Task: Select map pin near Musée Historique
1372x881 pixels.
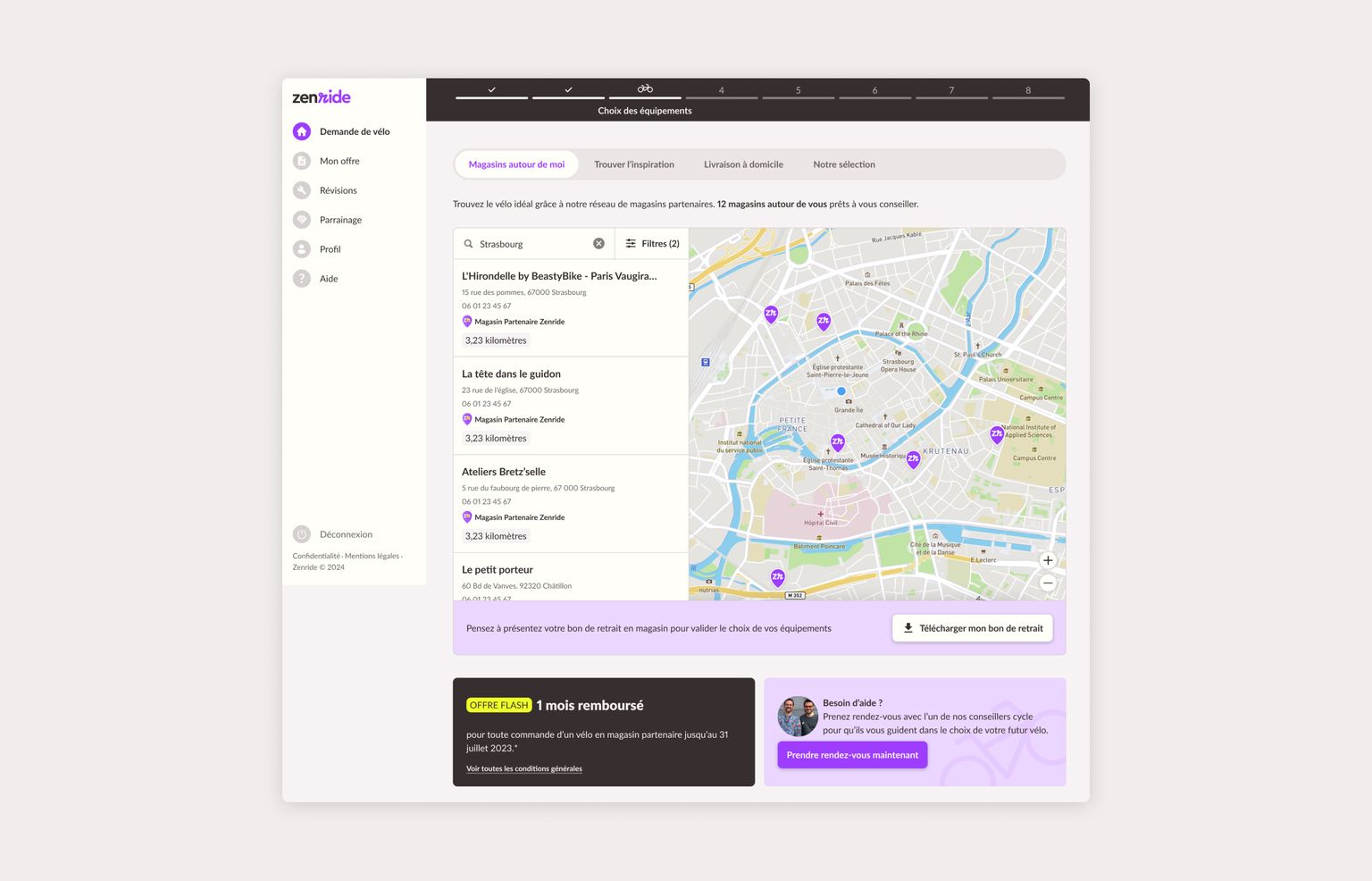Action: pos(913,459)
